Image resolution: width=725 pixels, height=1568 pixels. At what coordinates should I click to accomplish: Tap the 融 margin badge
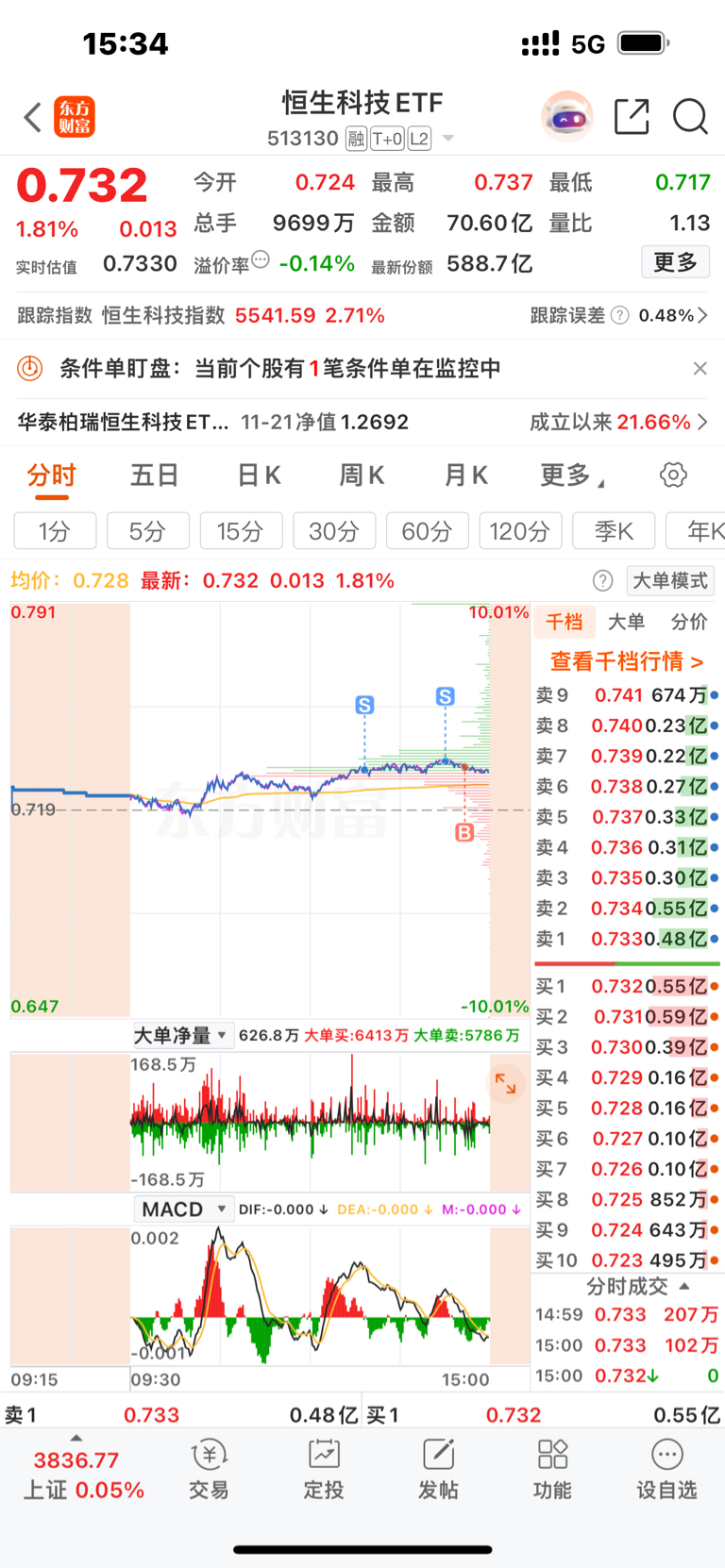pyautogui.click(x=356, y=139)
